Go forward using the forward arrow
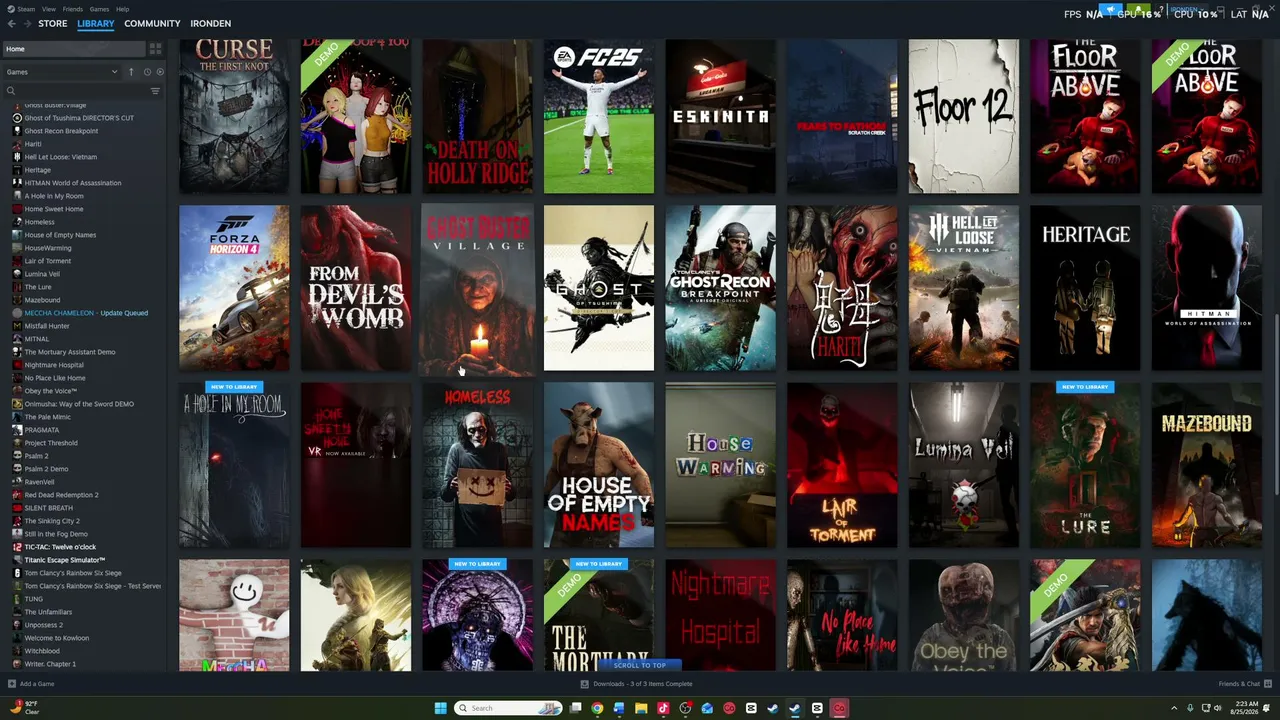Image resolution: width=1280 pixels, height=720 pixels. [26, 23]
